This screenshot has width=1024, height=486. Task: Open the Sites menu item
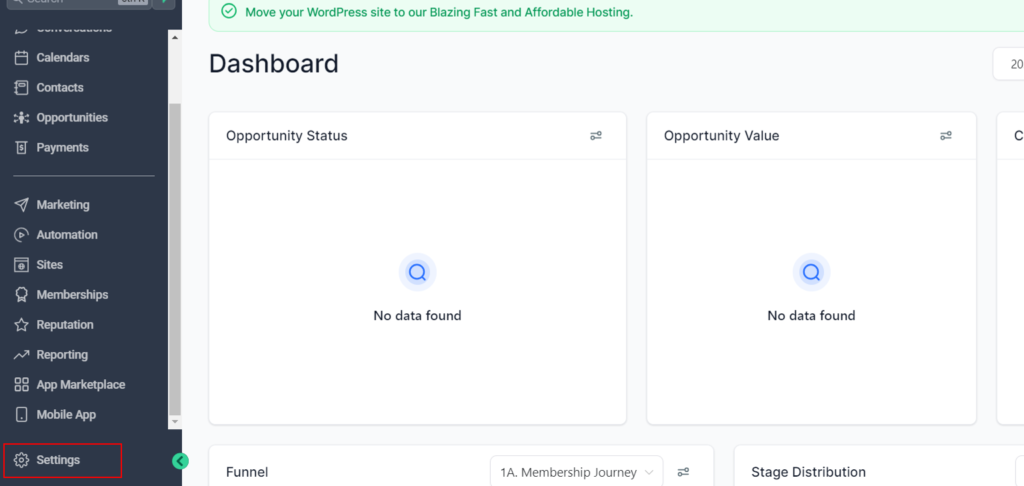pos(49,265)
